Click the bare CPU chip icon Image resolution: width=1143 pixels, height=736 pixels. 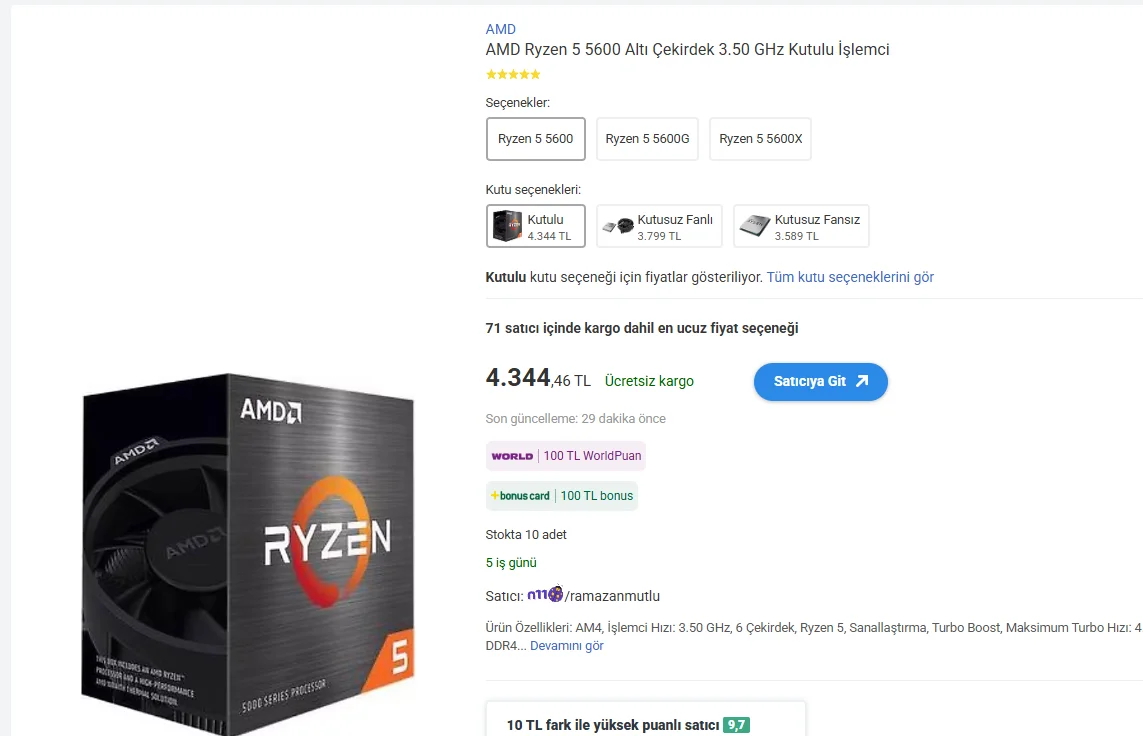click(x=754, y=226)
